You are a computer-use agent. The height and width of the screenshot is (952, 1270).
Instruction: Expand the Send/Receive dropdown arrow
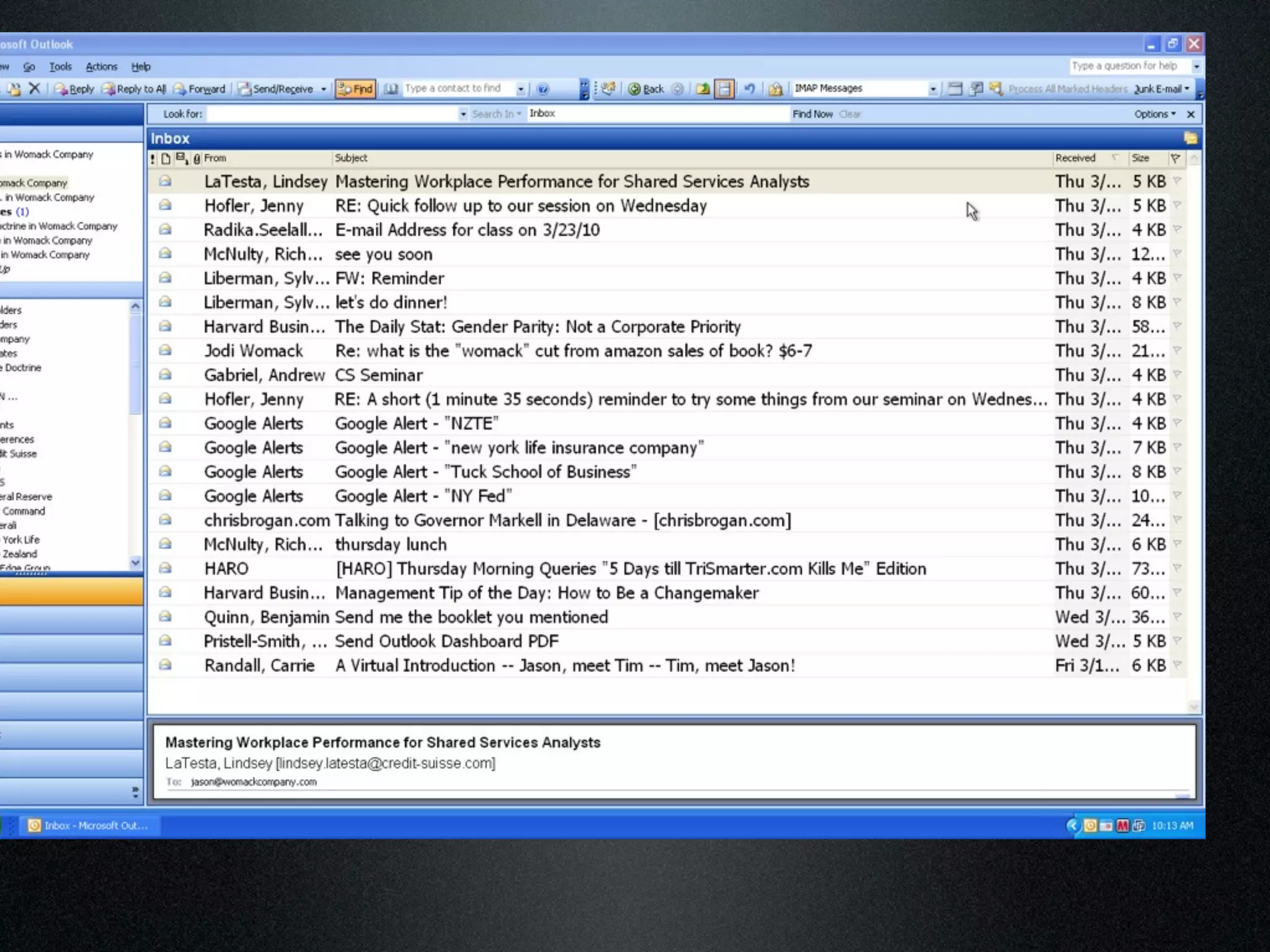pos(324,89)
